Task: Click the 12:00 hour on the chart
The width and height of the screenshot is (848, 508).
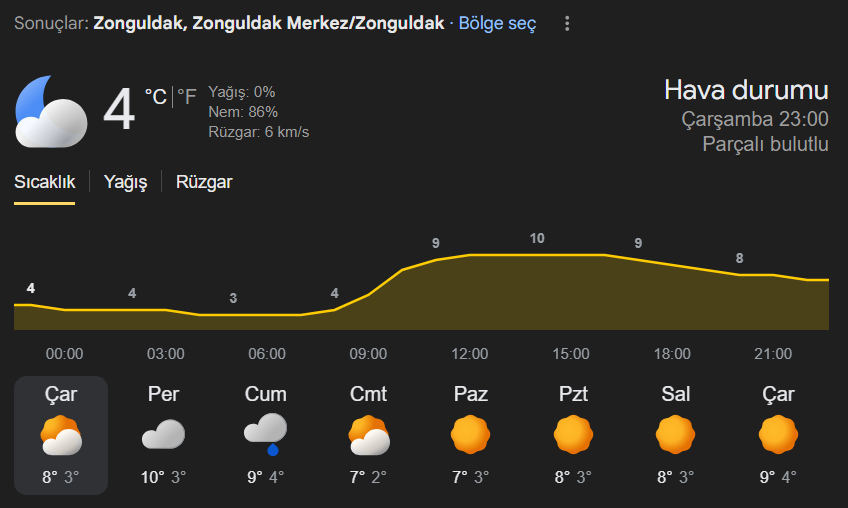Action: 470,354
